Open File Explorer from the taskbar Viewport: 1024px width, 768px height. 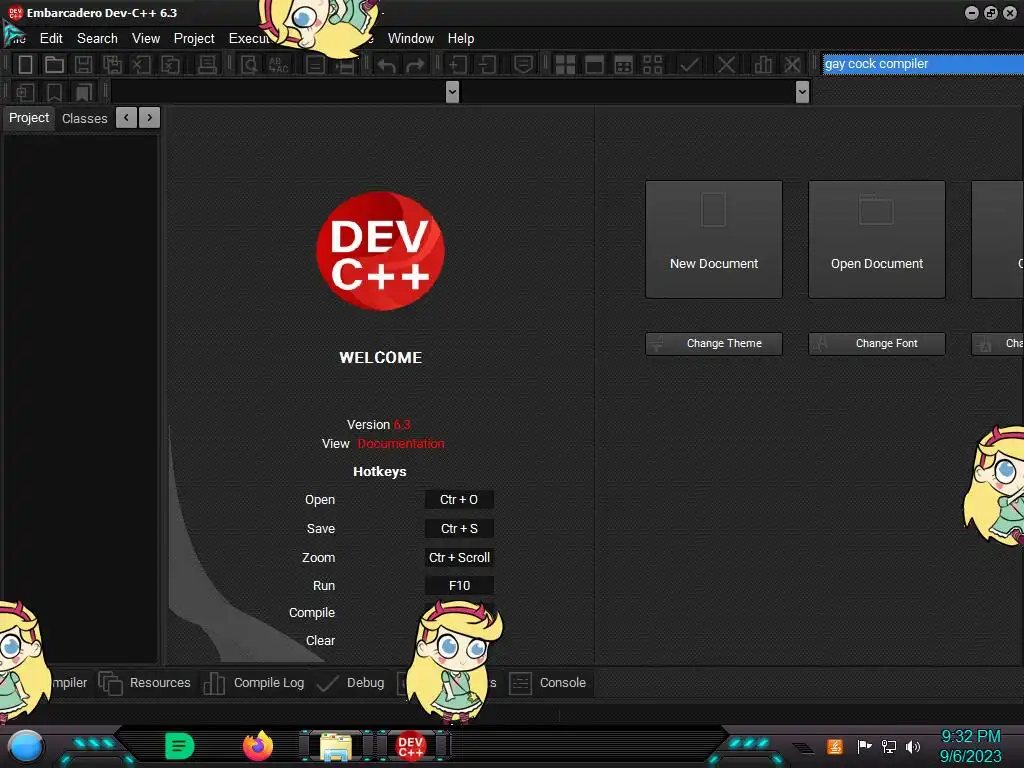(x=336, y=746)
